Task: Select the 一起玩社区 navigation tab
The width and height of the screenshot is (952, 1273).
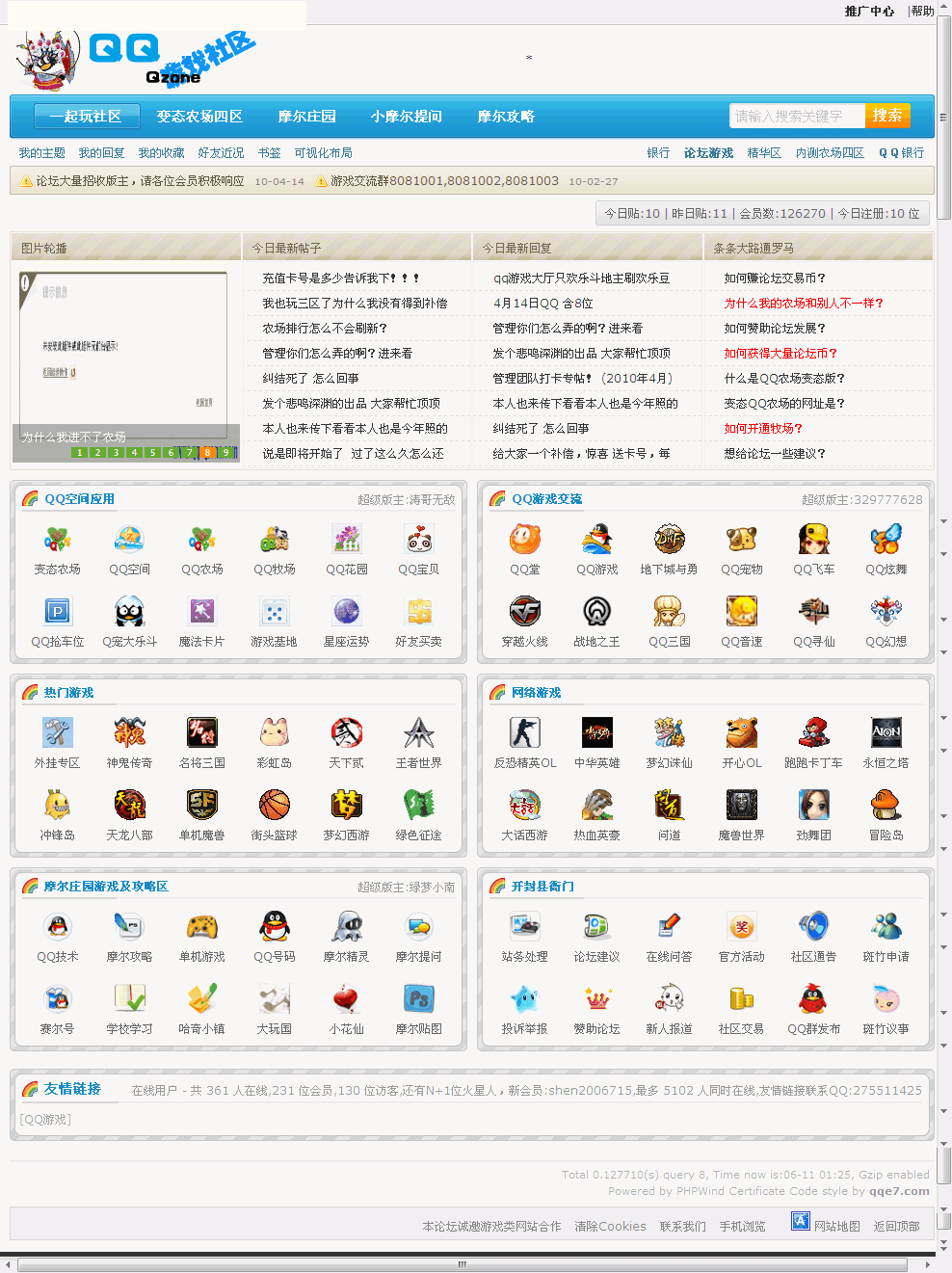Action: [x=87, y=117]
